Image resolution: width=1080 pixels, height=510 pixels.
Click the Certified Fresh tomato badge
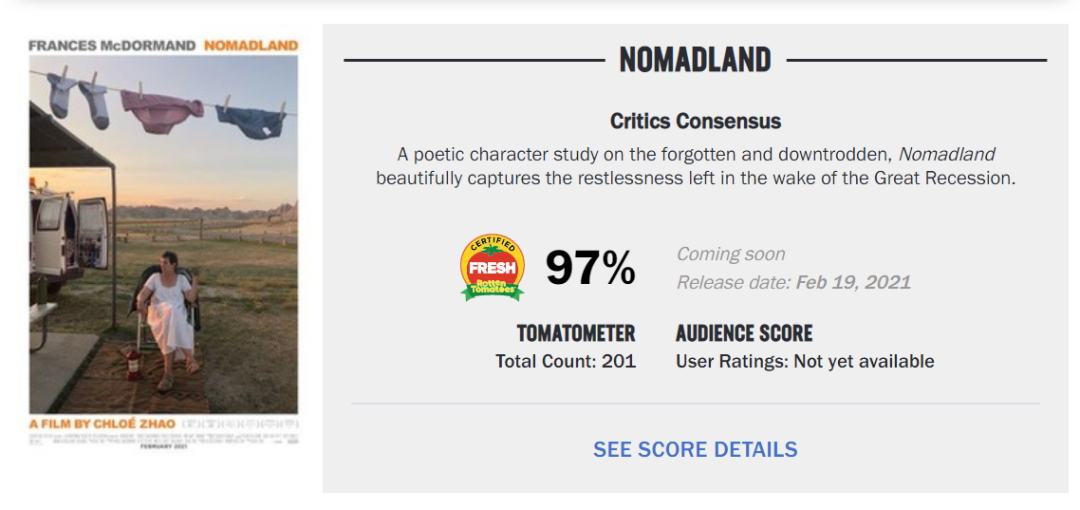click(492, 267)
